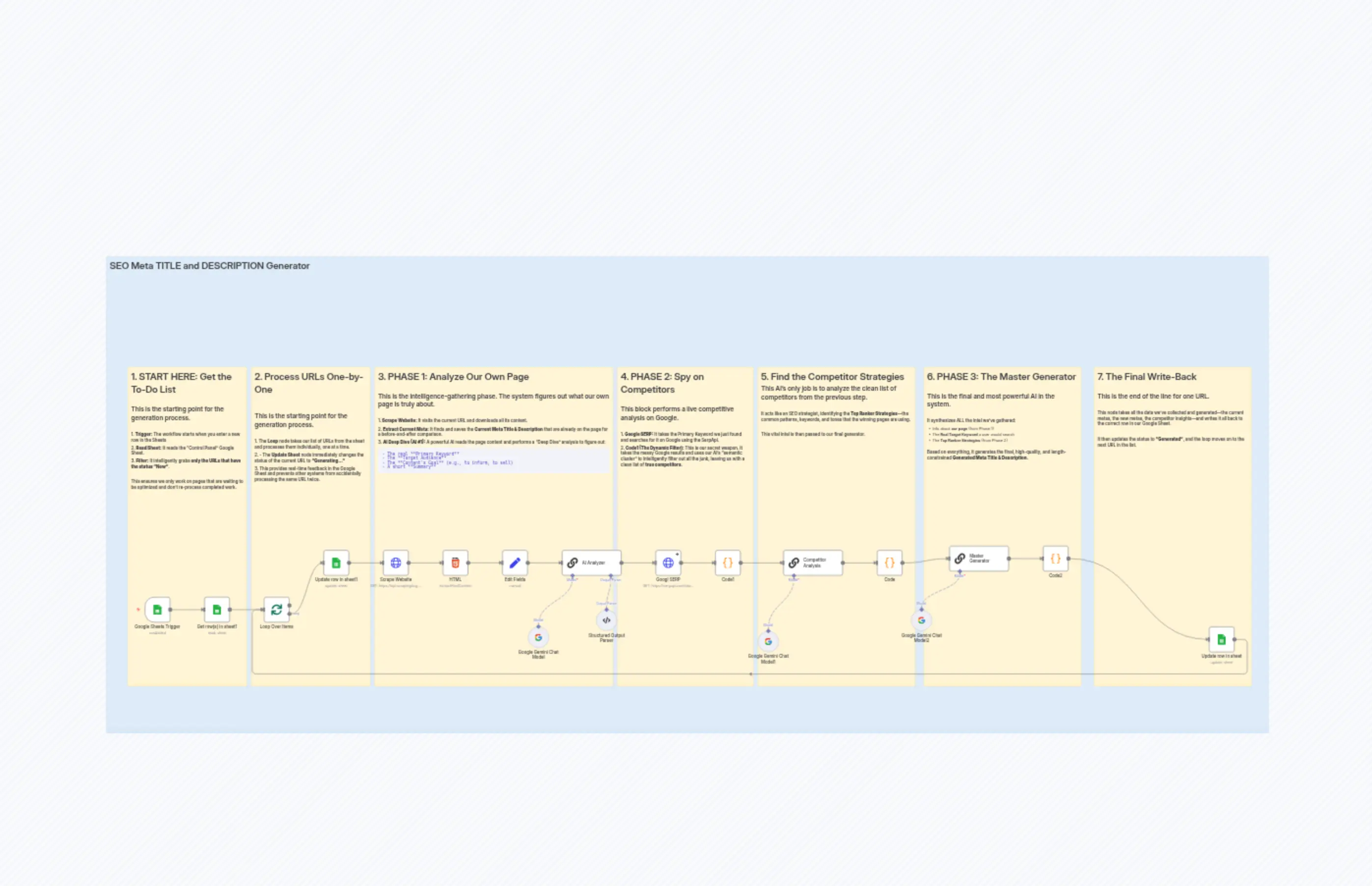Open the Googl SERP node
The height and width of the screenshot is (886, 1372).
tap(669, 563)
